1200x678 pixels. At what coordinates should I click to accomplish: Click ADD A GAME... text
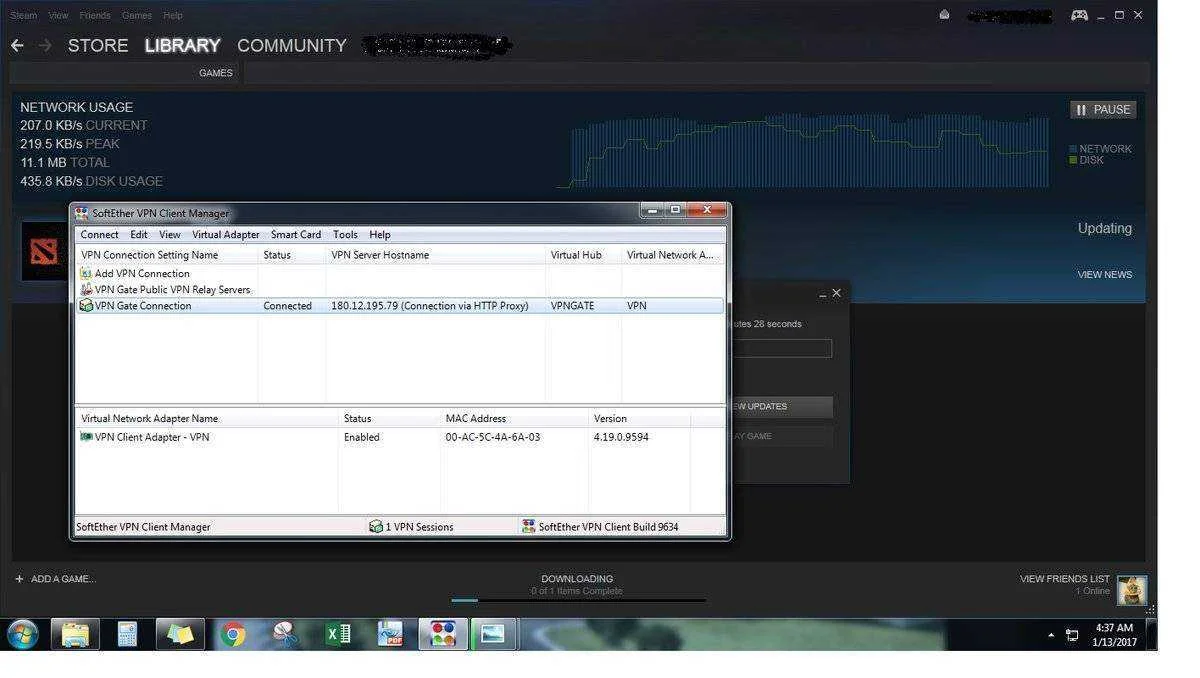64,579
